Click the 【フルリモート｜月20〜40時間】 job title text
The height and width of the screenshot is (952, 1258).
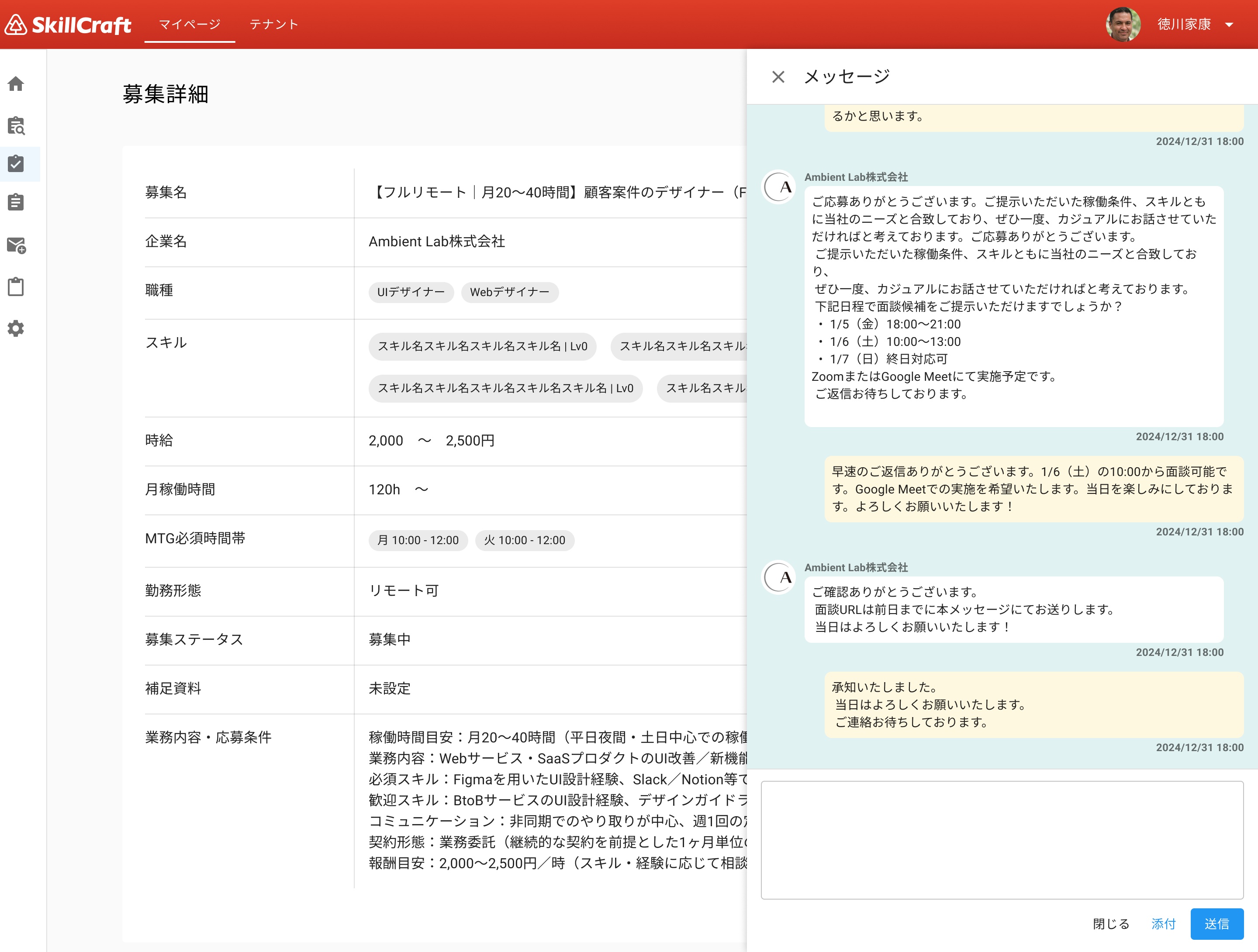coord(557,193)
